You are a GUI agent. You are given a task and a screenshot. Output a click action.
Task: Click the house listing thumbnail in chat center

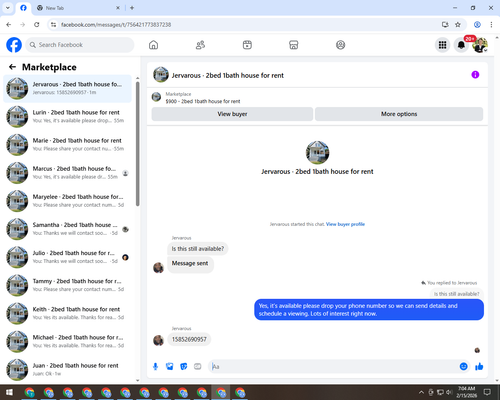pos(317,153)
